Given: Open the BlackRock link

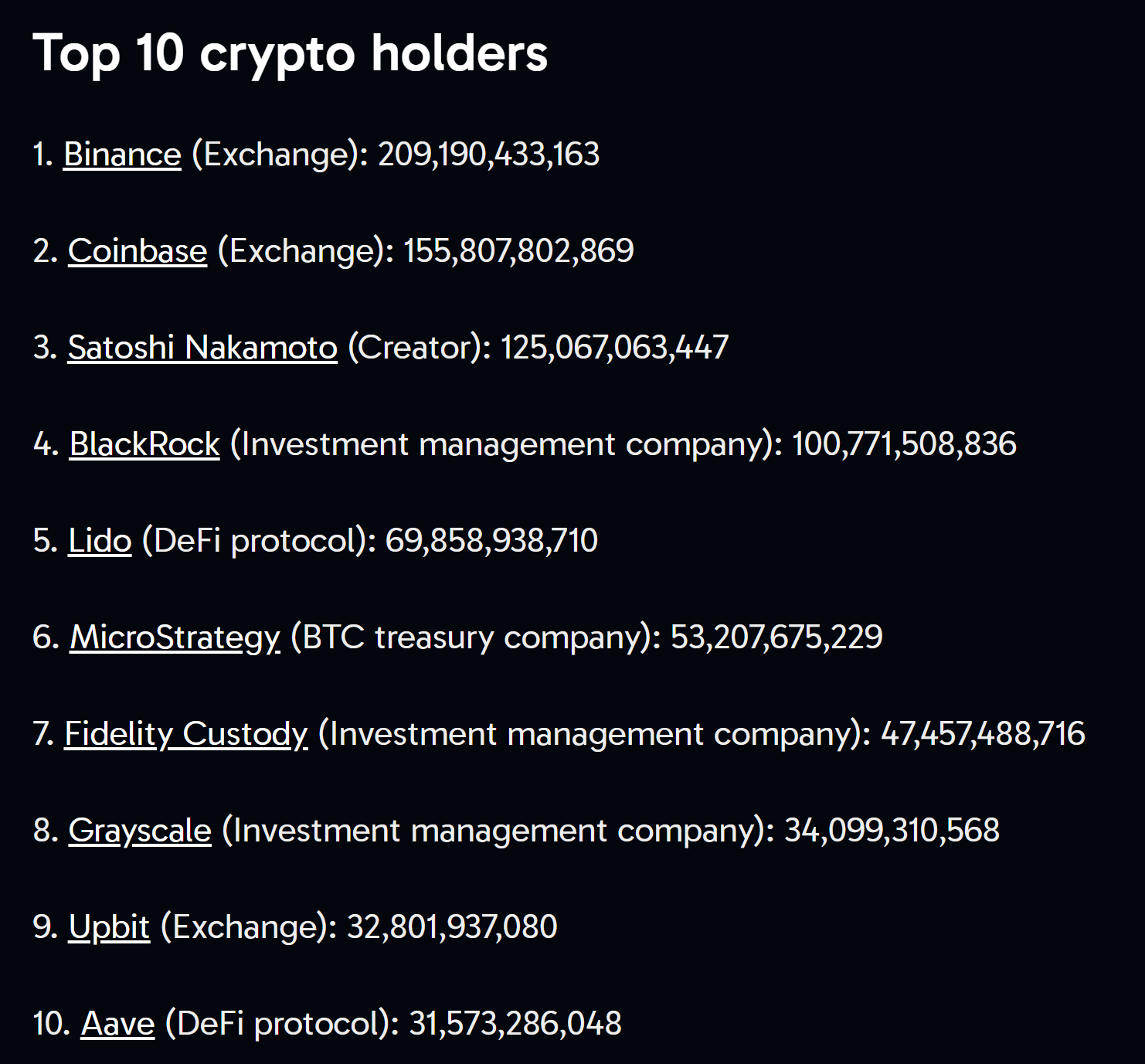Looking at the screenshot, I should 144,444.
